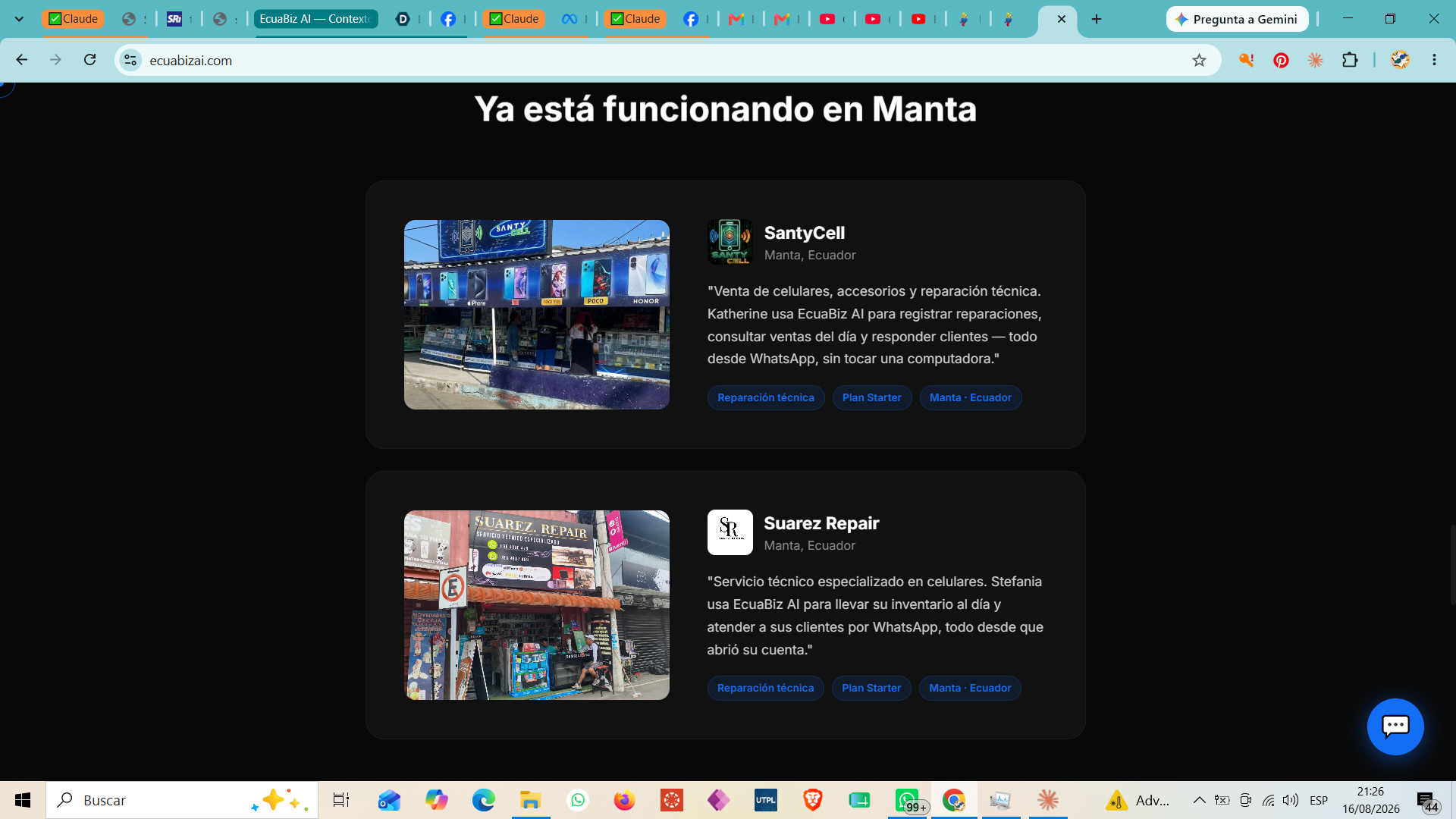Image resolution: width=1456 pixels, height=819 pixels.
Task: Open WhatsApp from the taskbar
Action: tap(578, 800)
